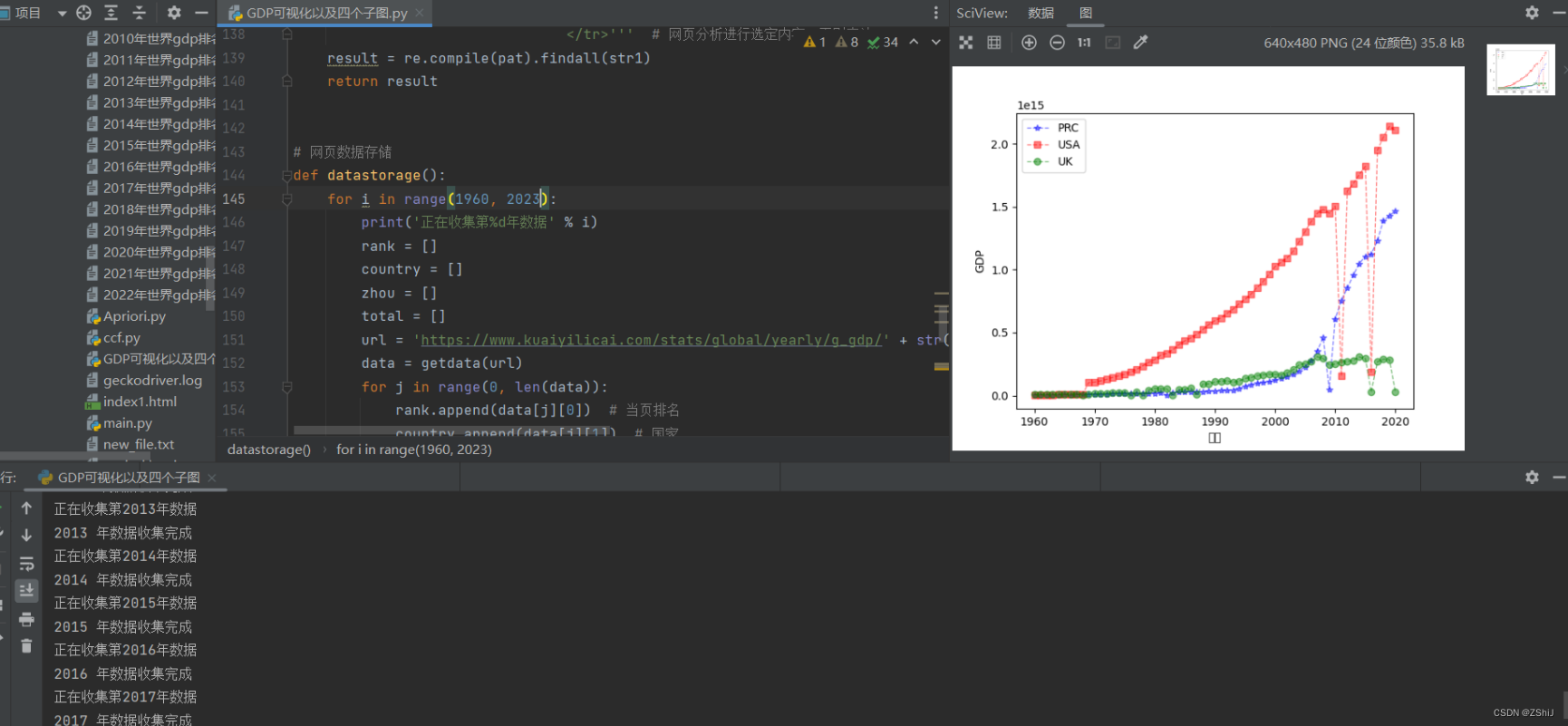Select the 2010年世界gdp file in project tree
Image resolution: width=1568 pixels, height=726 pixels.
click(150, 38)
